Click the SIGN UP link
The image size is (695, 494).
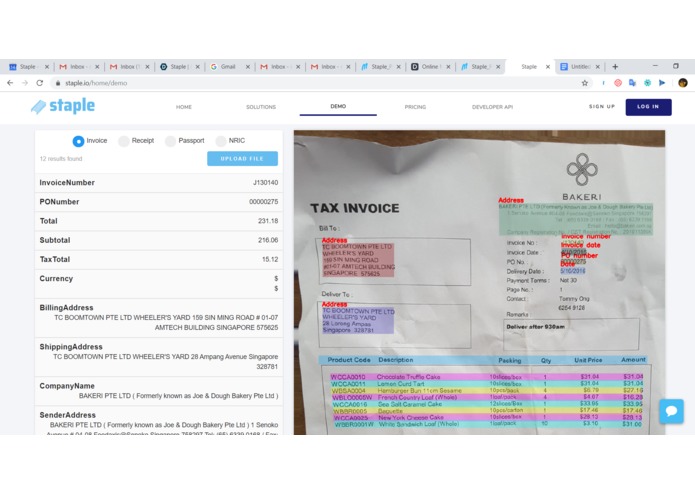pyautogui.click(x=601, y=107)
